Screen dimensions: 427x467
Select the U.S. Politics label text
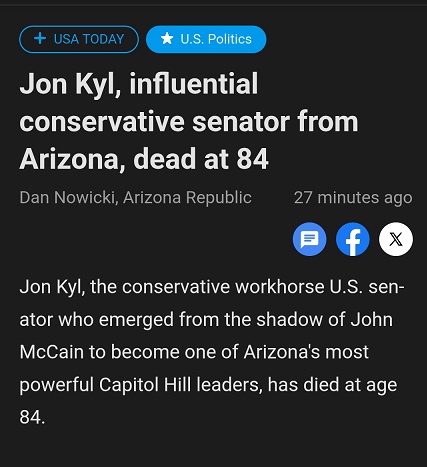(216, 39)
